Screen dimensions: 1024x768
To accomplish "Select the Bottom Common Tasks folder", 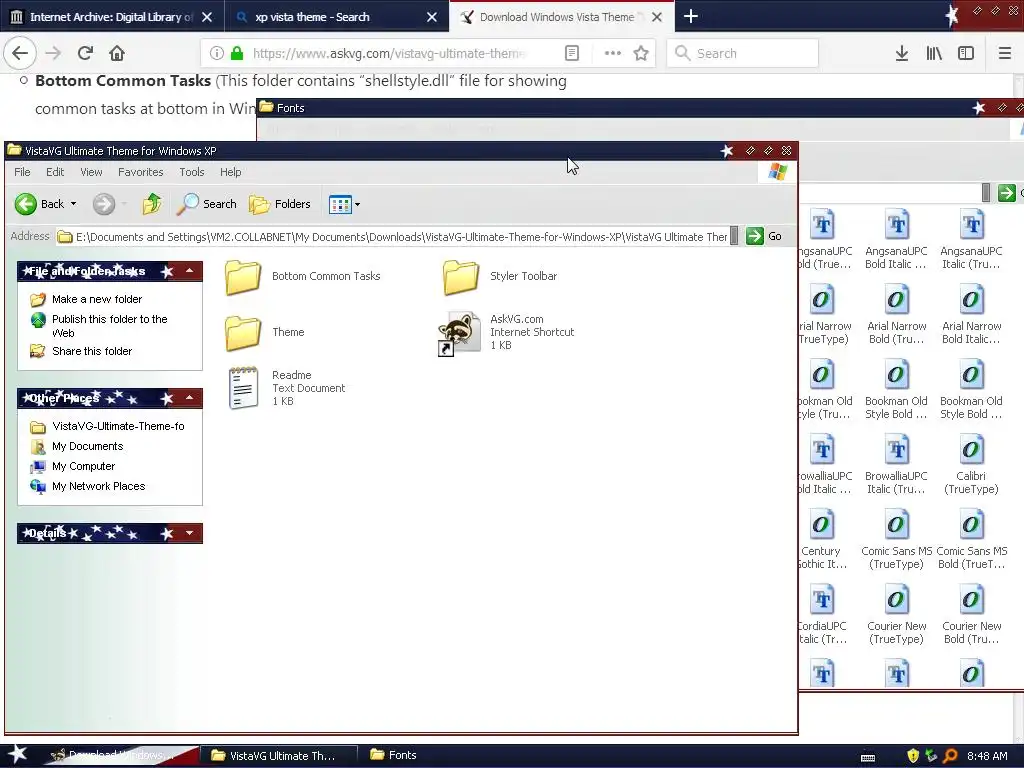I will pyautogui.click(x=302, y=277).
